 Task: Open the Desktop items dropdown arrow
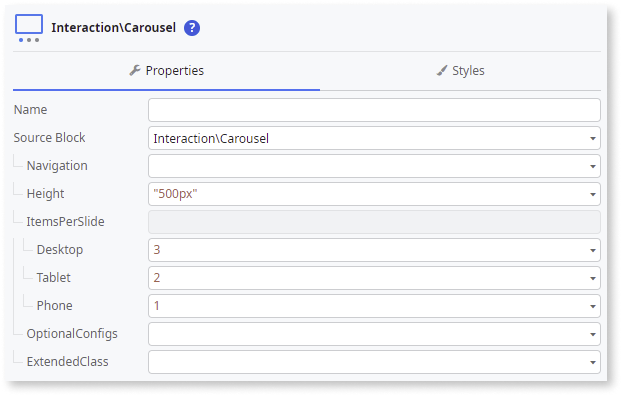point(593,250)
